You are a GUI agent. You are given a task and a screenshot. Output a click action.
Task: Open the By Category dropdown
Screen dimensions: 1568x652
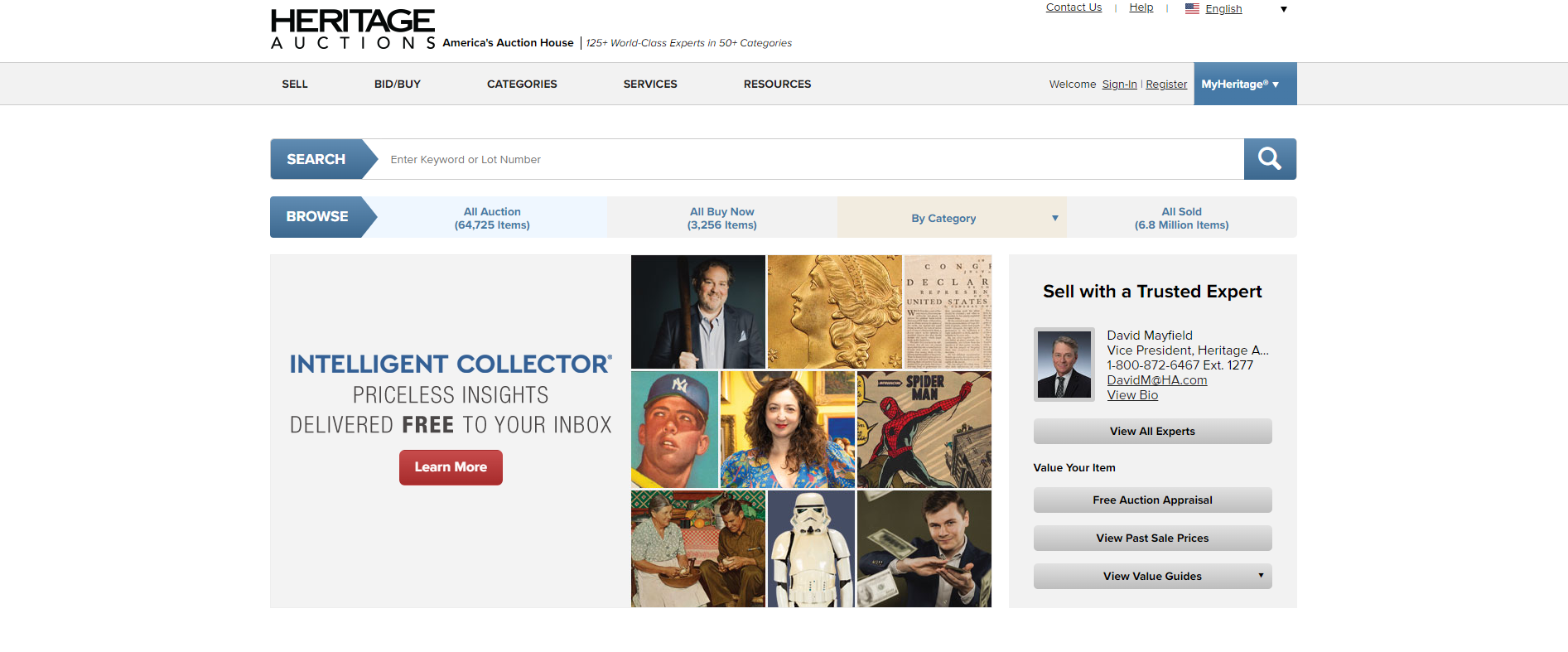[952, 218]
